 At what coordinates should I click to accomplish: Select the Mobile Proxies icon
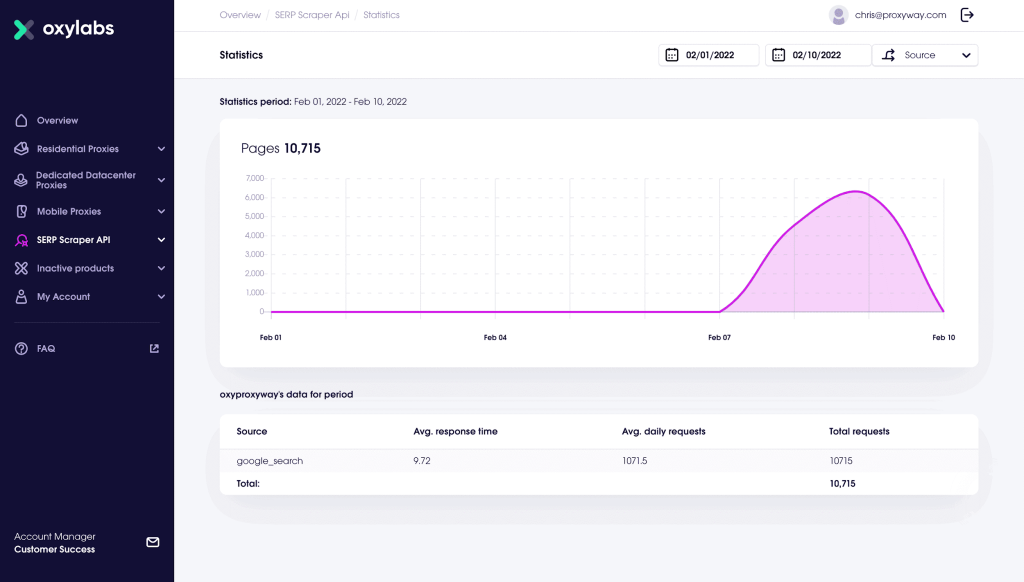coord(22,211)
